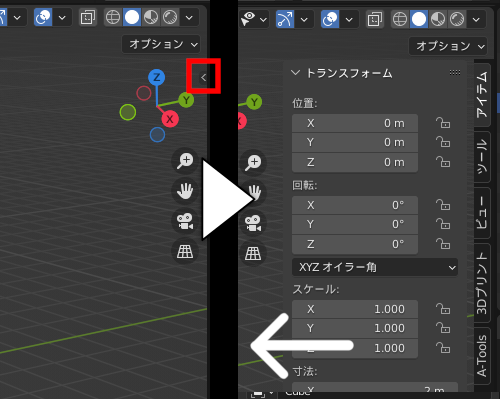
Task: Click selectability and visibility icon in right viewport
Action: point(248,19)
